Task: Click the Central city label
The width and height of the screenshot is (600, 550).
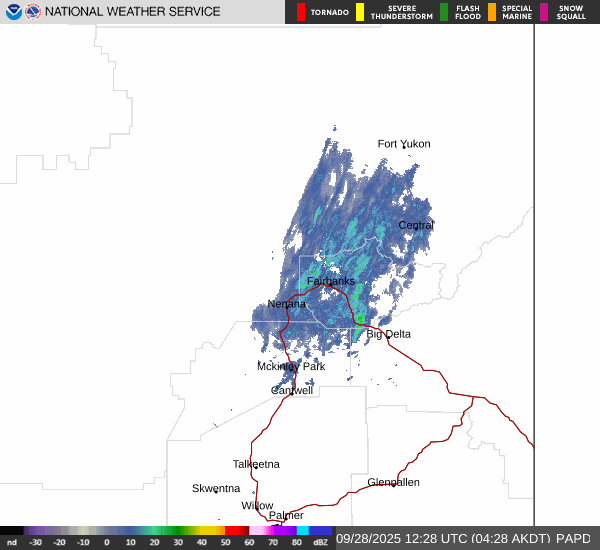Action: (416, 225)
